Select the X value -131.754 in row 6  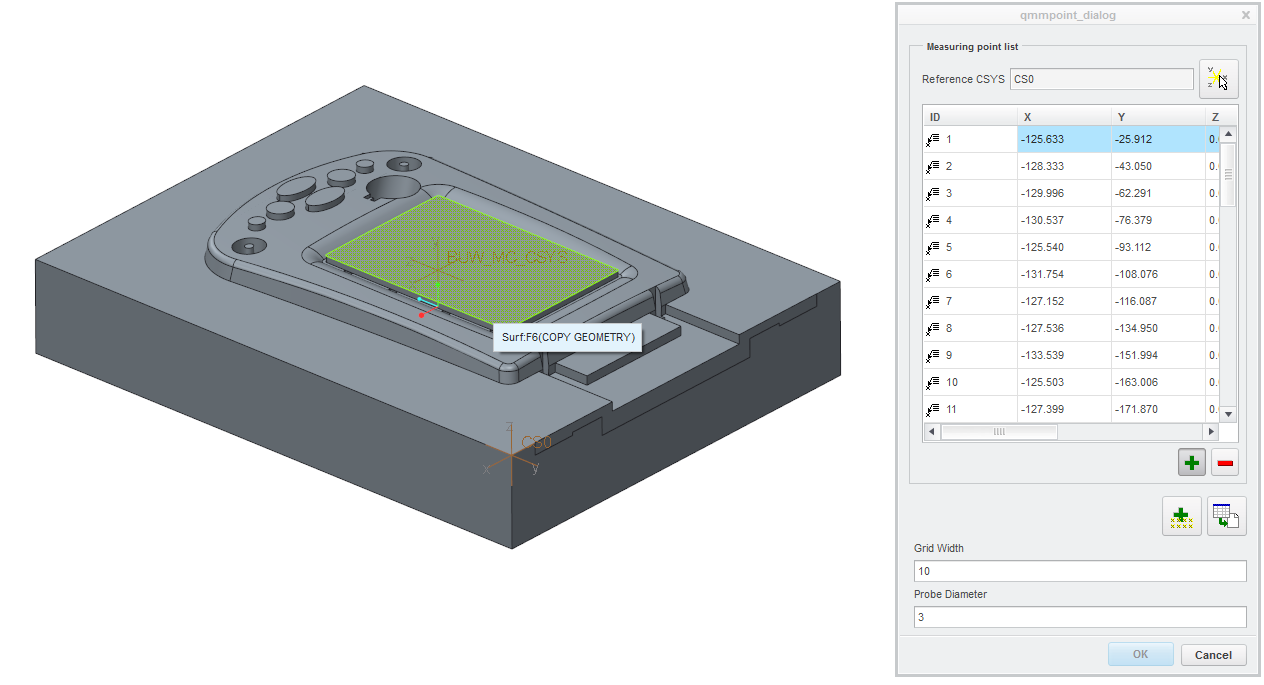1064,274
